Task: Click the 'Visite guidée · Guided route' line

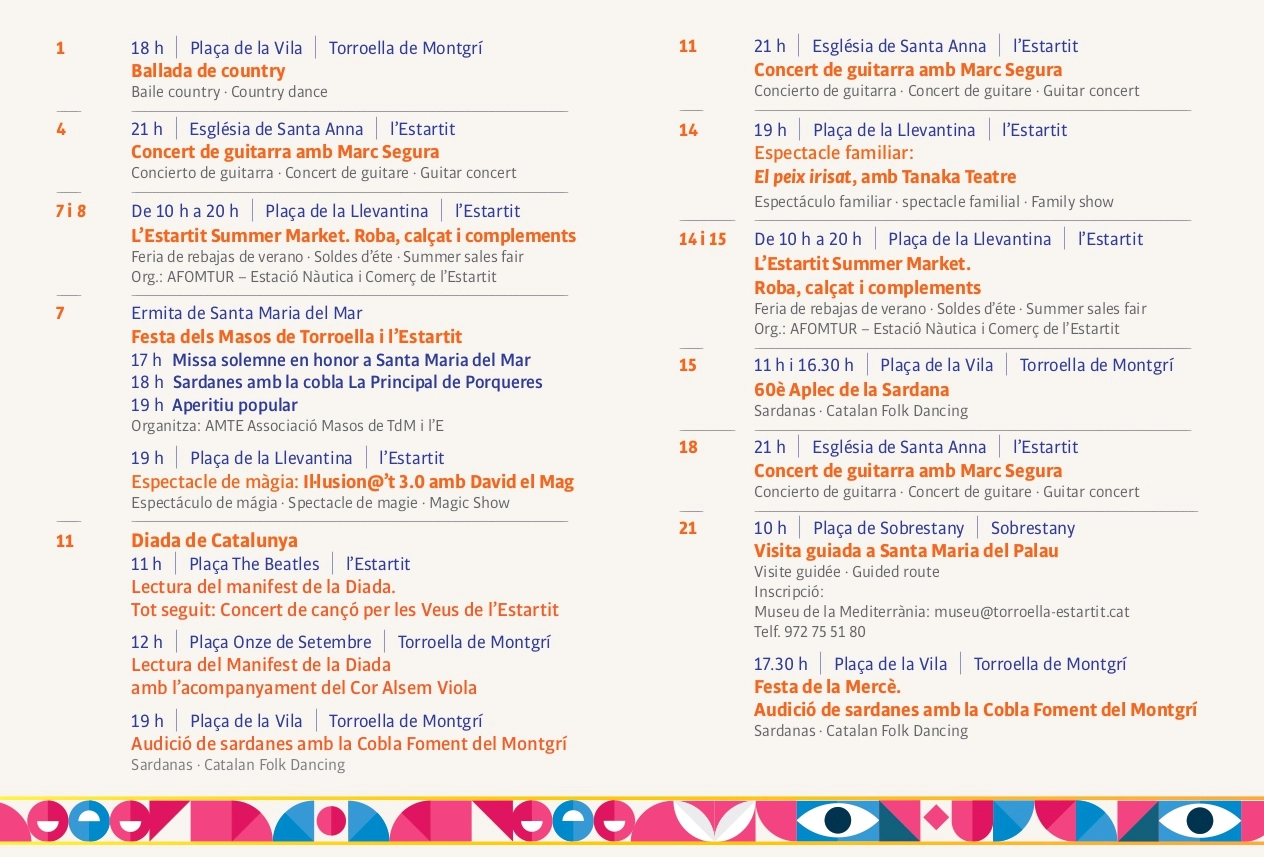Action: pos(847,572)
